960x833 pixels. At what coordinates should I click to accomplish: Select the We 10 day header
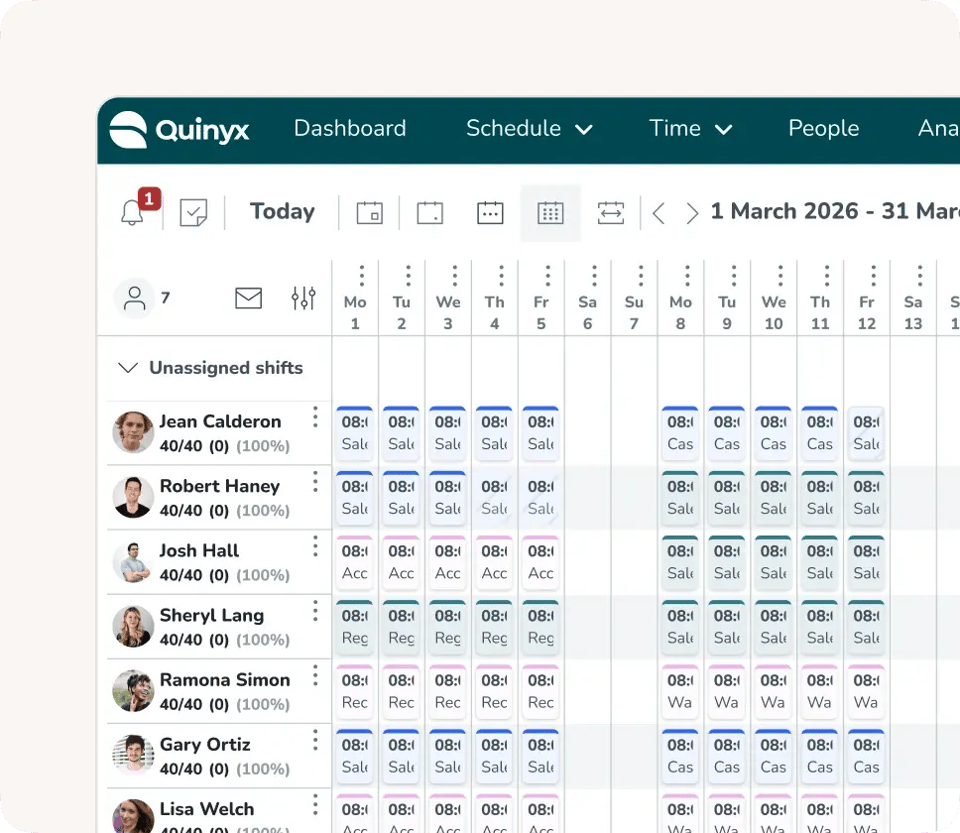click(x=774, y=313)
